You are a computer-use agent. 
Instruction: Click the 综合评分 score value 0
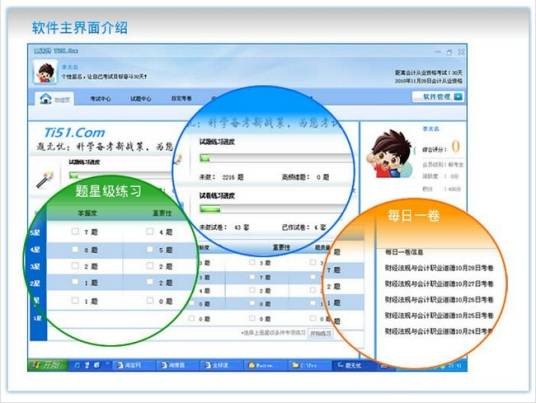click(455, 147)
